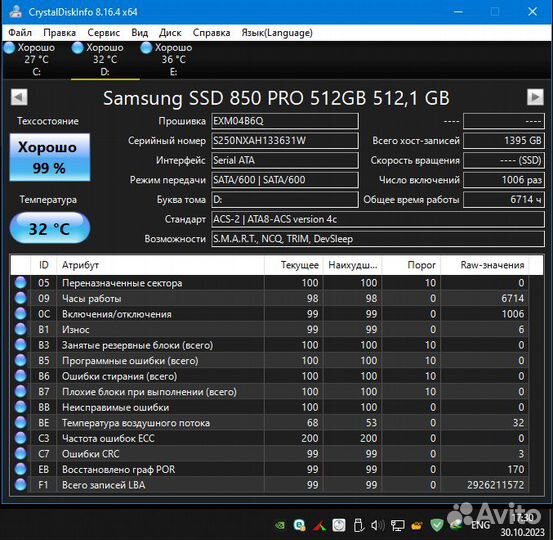The height and width of the screenshot is (540, 553).
Task: Select the D: drive tab
Action: tap(105, 59)
